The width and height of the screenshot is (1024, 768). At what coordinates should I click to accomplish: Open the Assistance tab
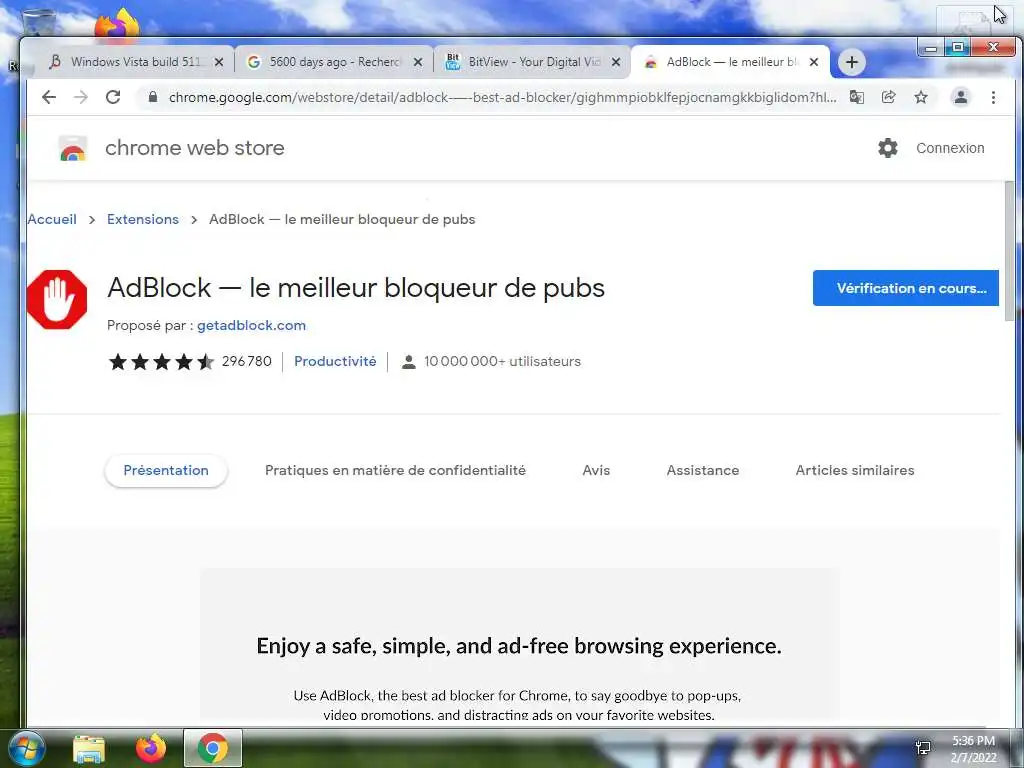(x=703, y=470)
